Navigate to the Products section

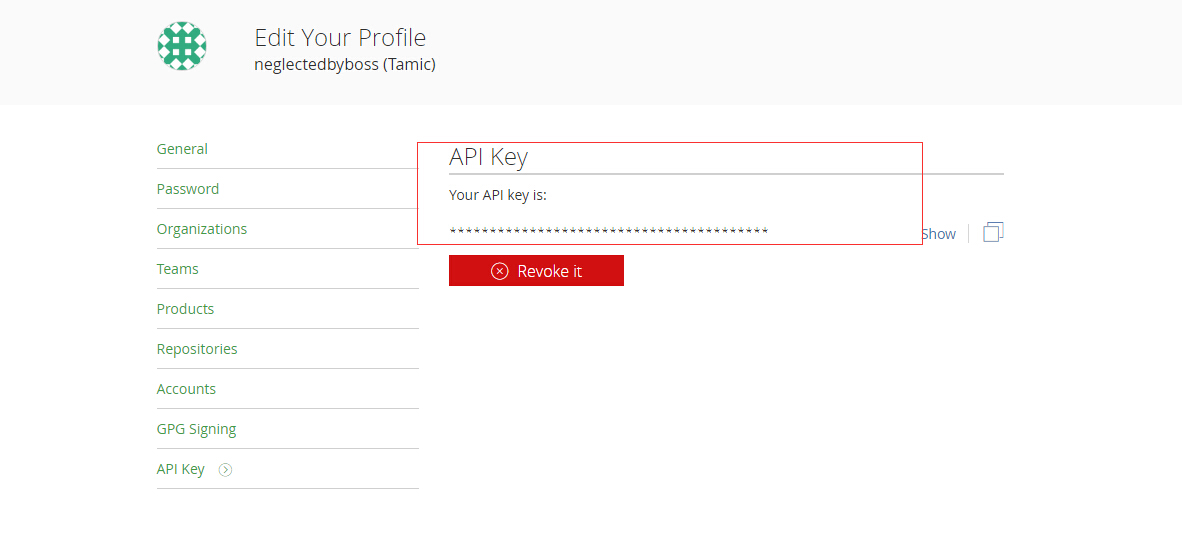185,309
